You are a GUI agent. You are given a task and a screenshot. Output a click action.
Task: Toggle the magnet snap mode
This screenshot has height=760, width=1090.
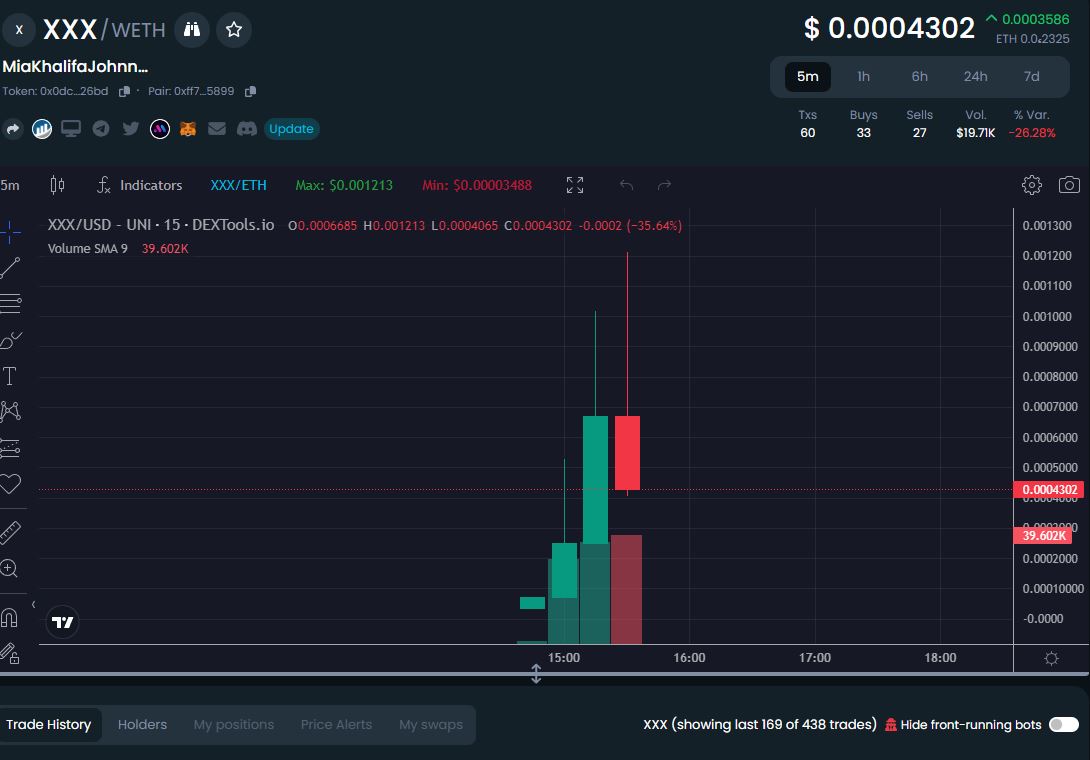click(10, 617)
